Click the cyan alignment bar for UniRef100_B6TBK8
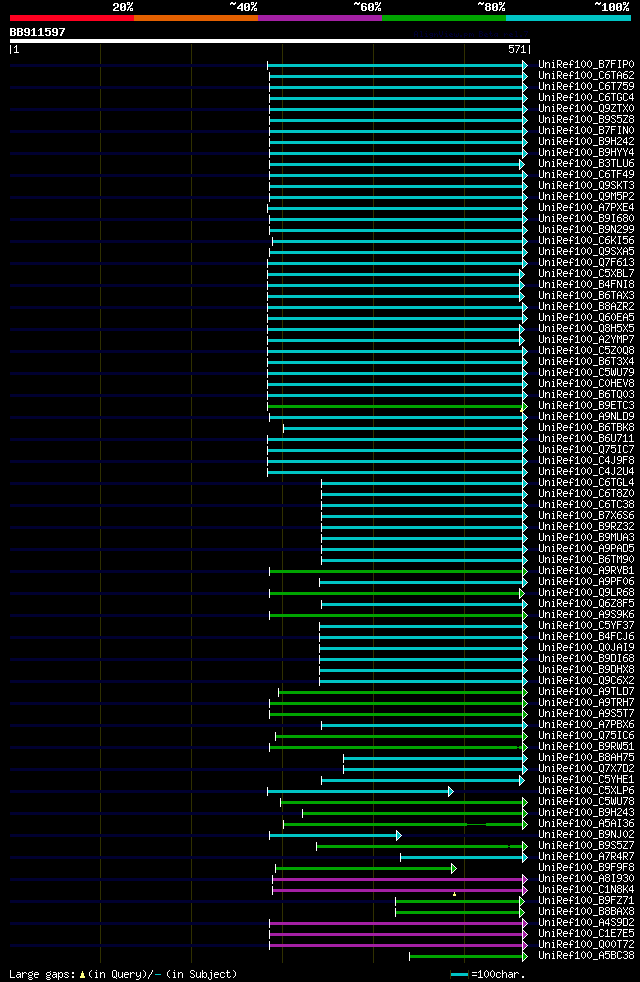The image size is (640, 982). coord(405,428)
